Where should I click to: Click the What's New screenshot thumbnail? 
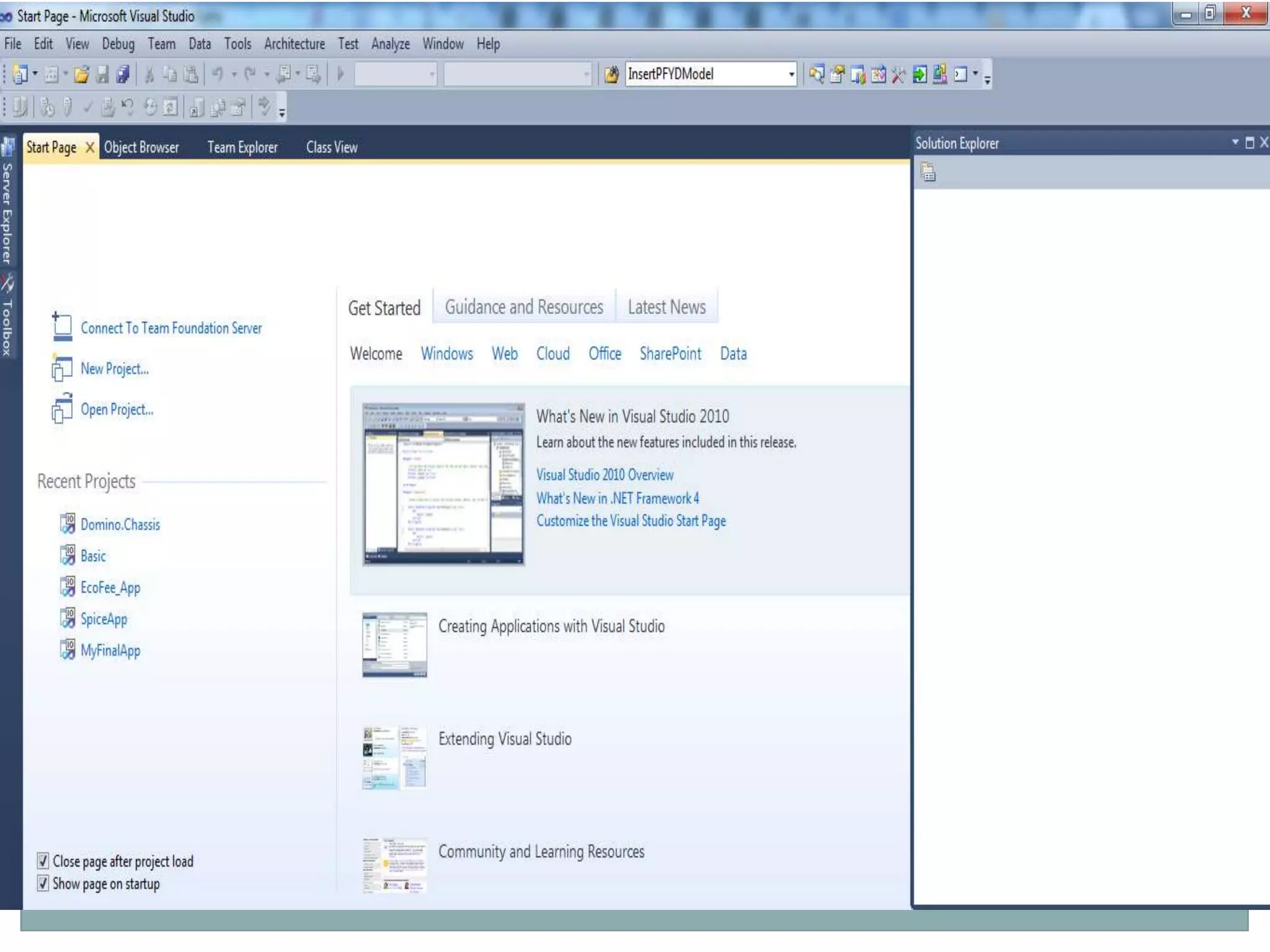pos(443,484)
